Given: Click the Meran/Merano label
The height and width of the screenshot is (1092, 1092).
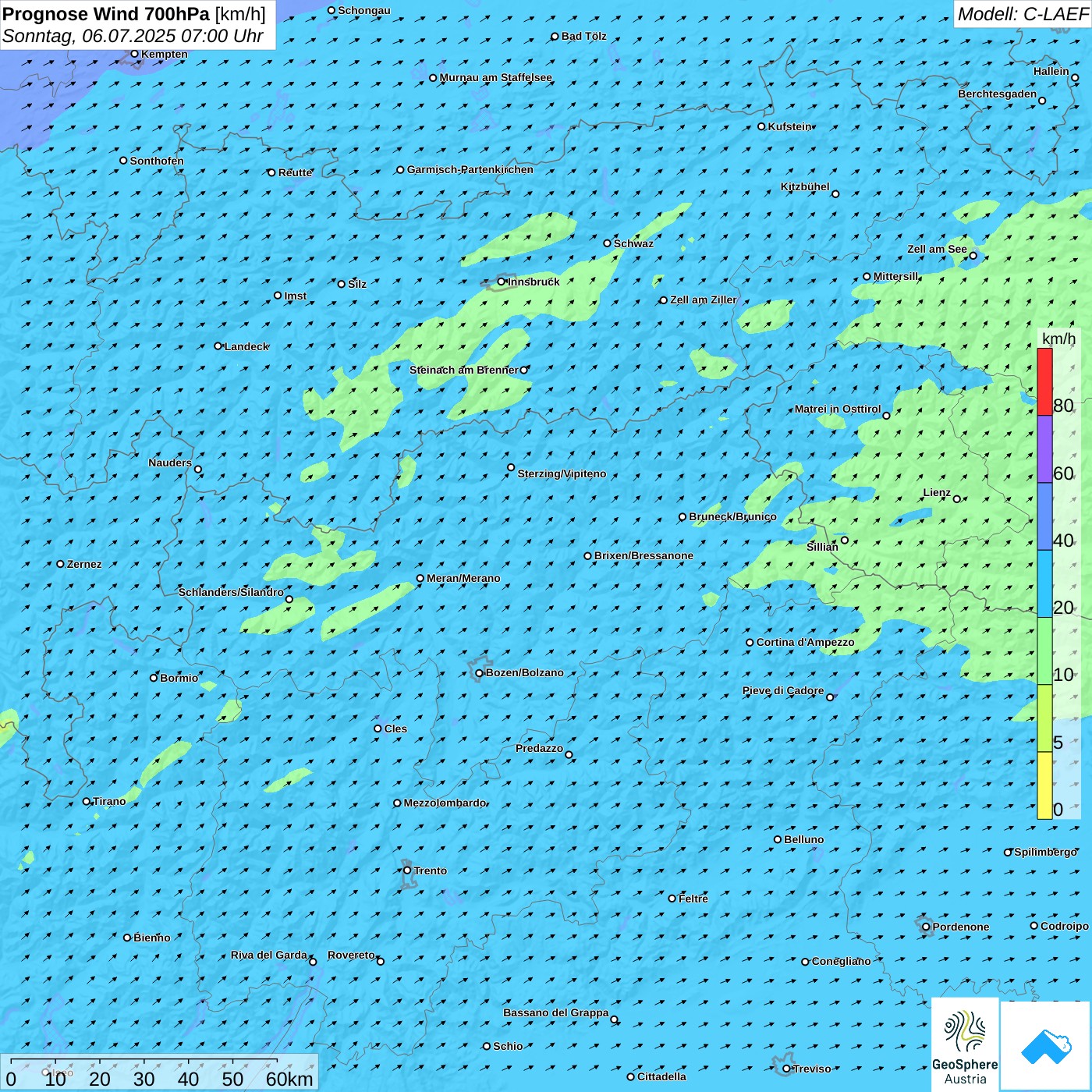Looking at the screenshot, I should [x=463, y=578].
